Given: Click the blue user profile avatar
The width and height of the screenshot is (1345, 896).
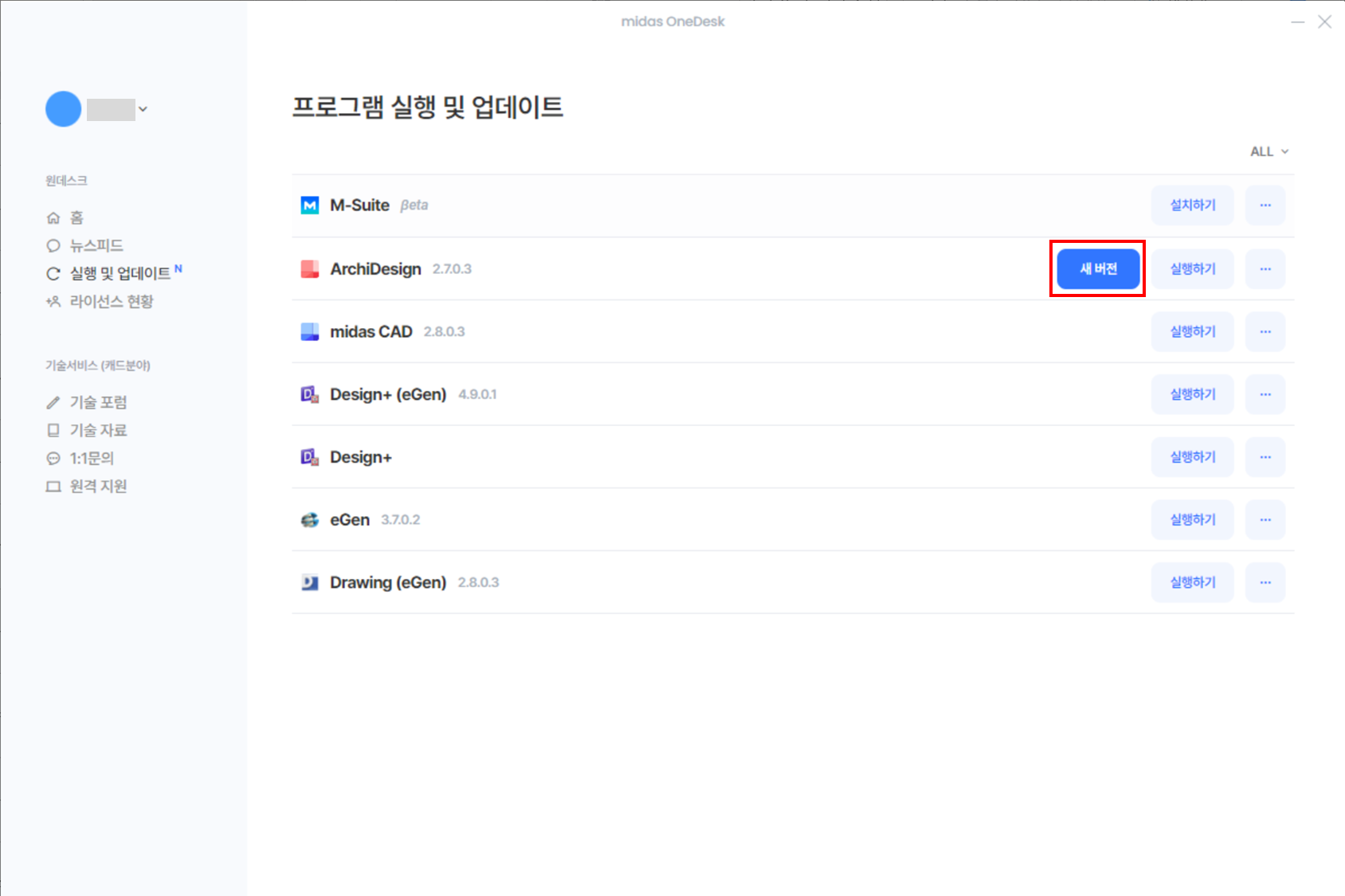Looking at the screenshot, I should click(64, 109).
